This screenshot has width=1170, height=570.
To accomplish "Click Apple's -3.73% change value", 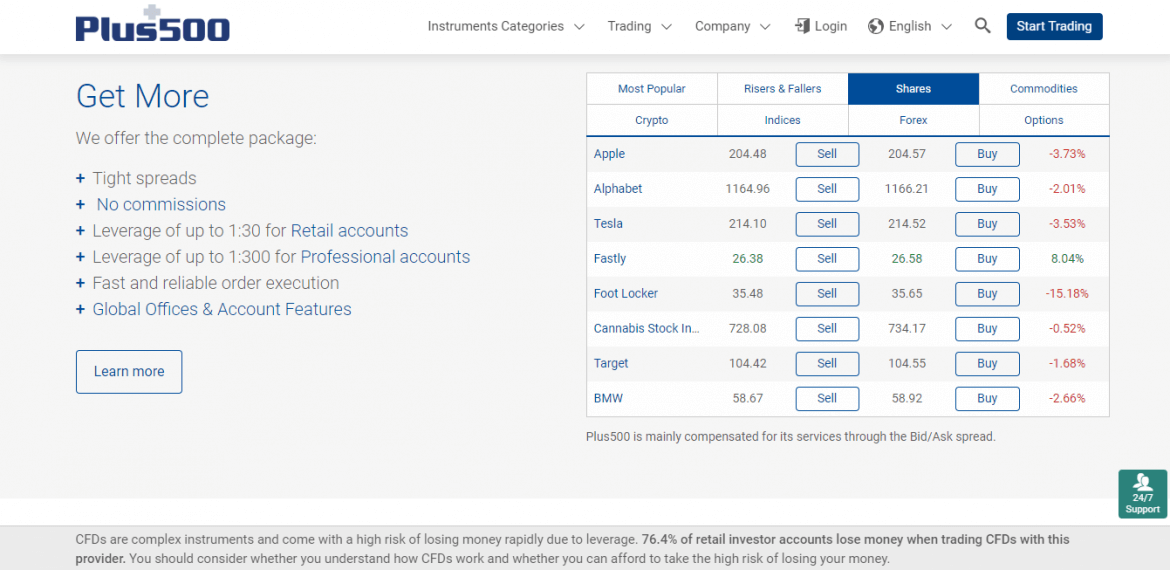I will point(1067,154).
